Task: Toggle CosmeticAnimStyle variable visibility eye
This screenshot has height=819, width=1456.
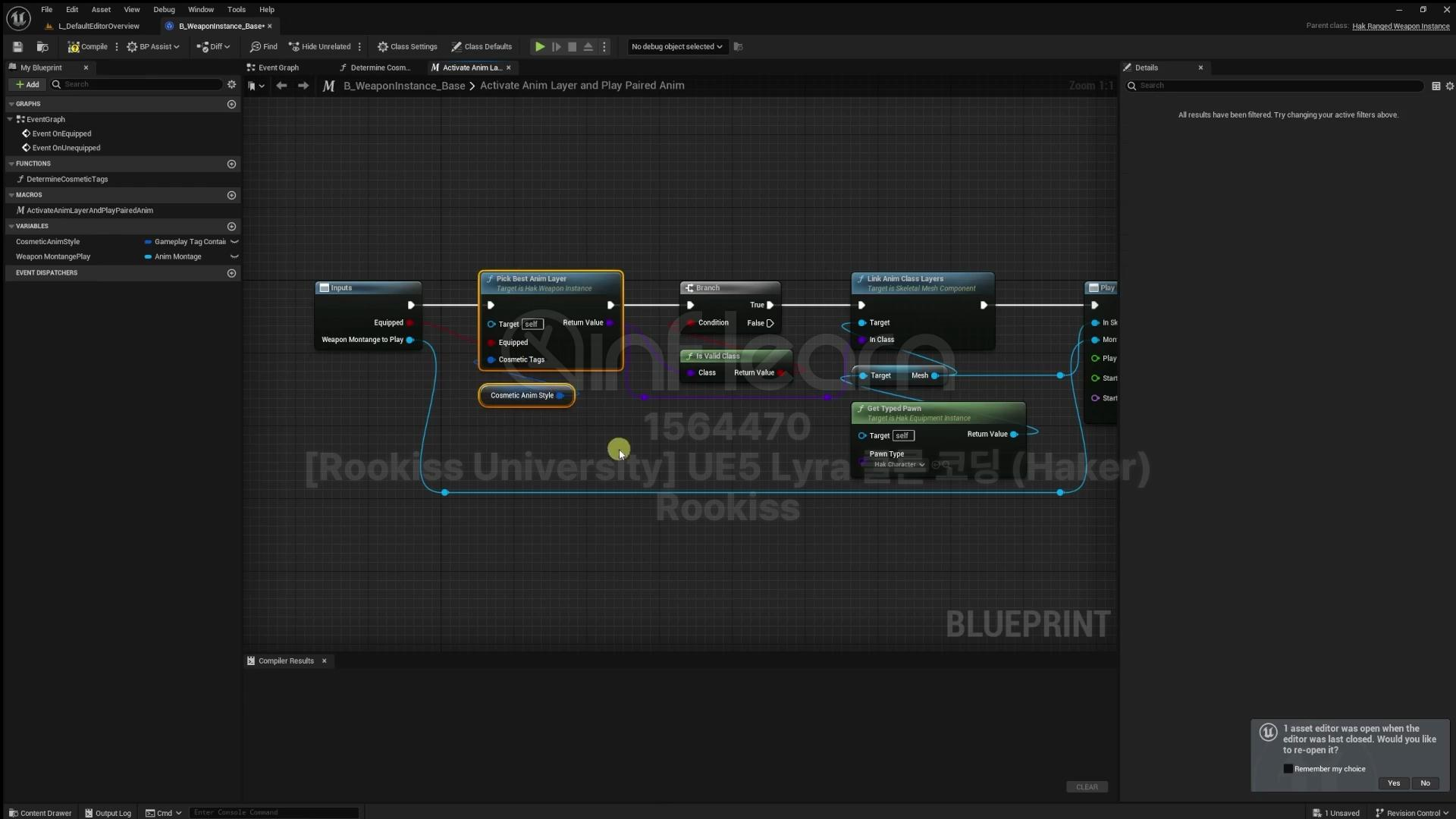Action: 234,242
